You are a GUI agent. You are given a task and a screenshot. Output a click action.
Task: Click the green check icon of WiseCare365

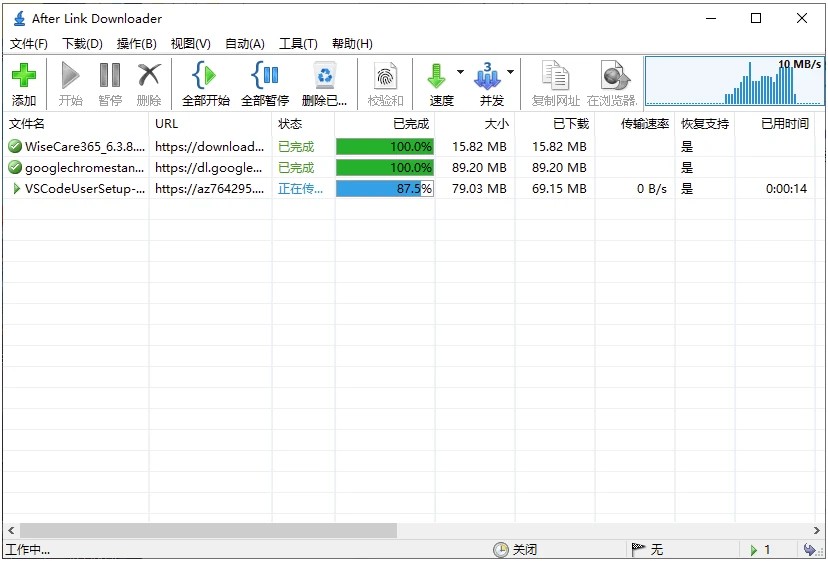click(15, 146)
